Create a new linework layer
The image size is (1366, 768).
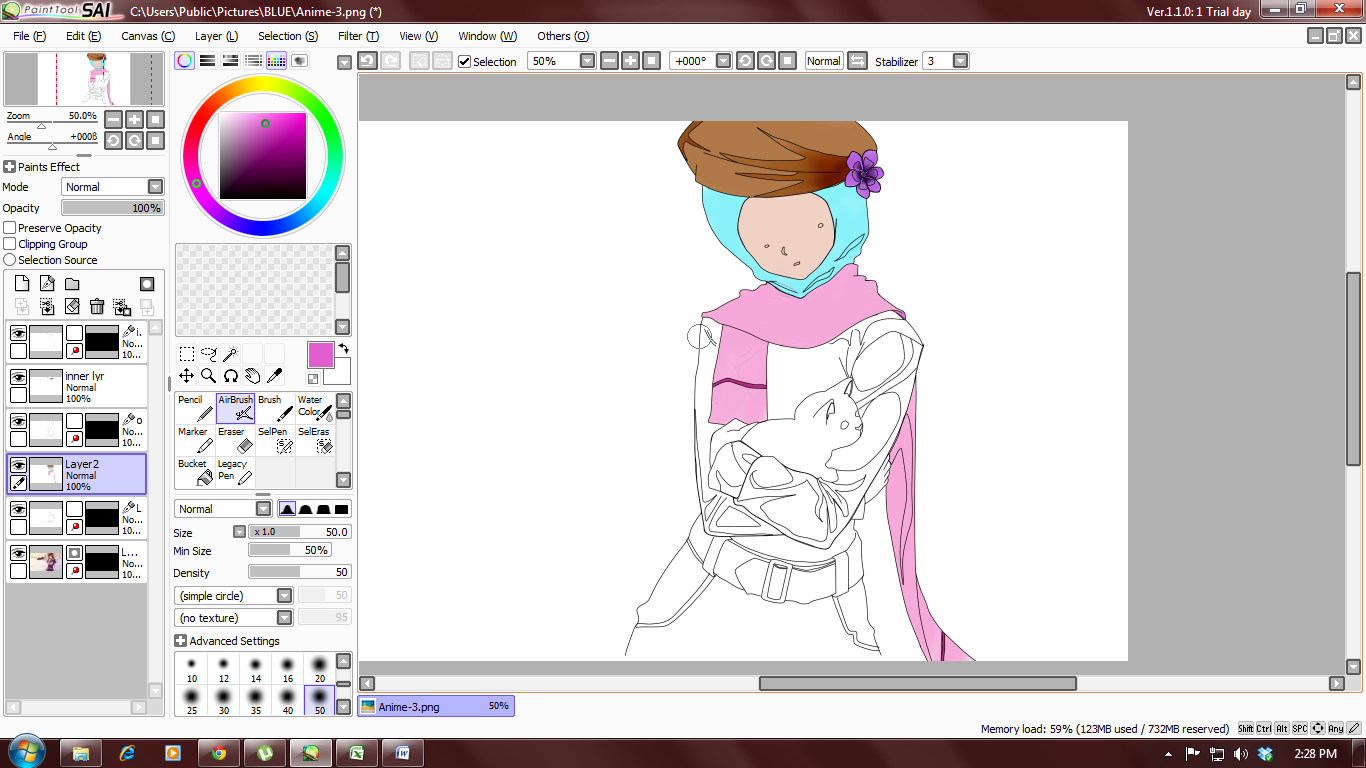pos(47,284)
